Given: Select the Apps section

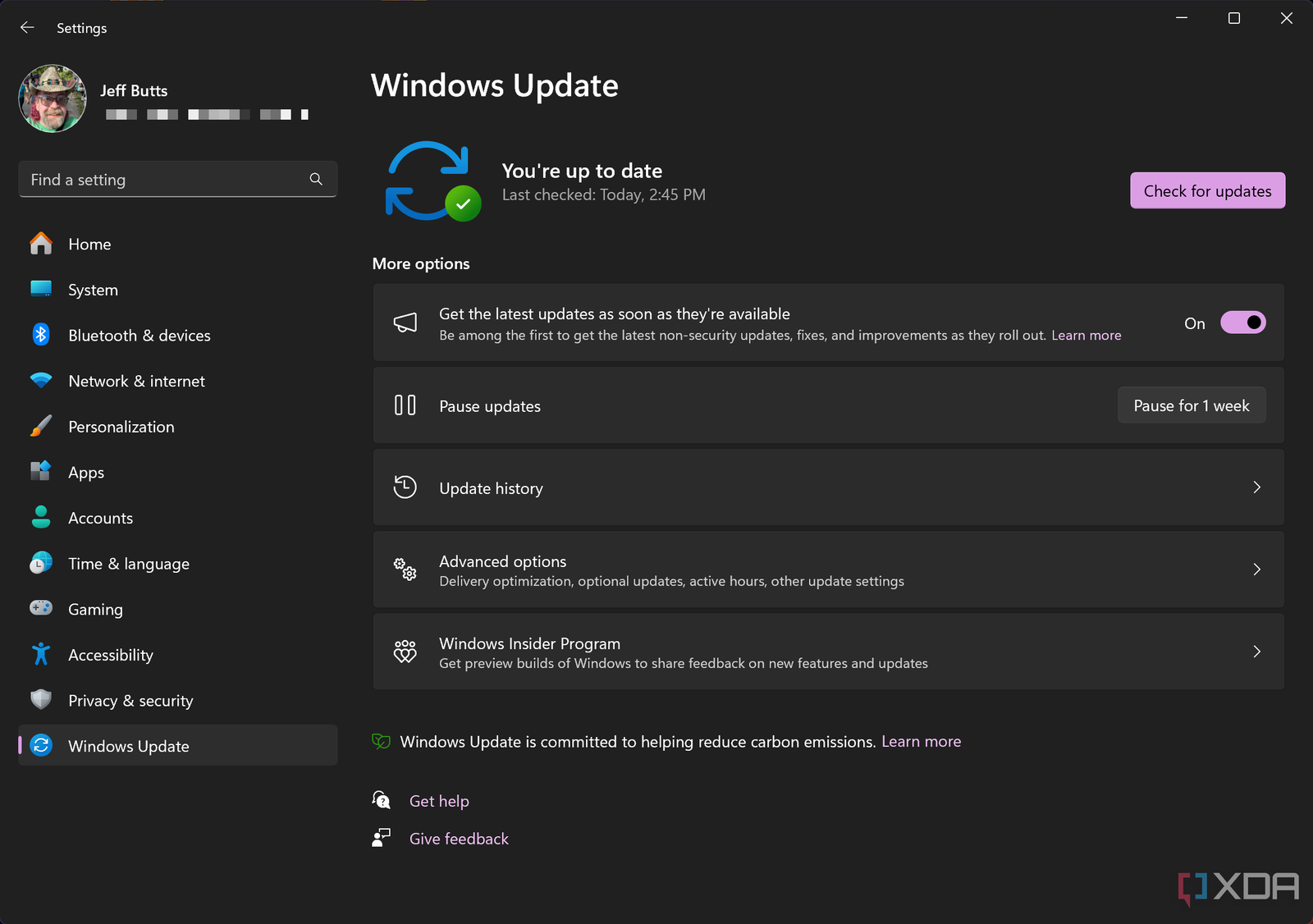Looking at the screenshot, I should coord(85,472).
